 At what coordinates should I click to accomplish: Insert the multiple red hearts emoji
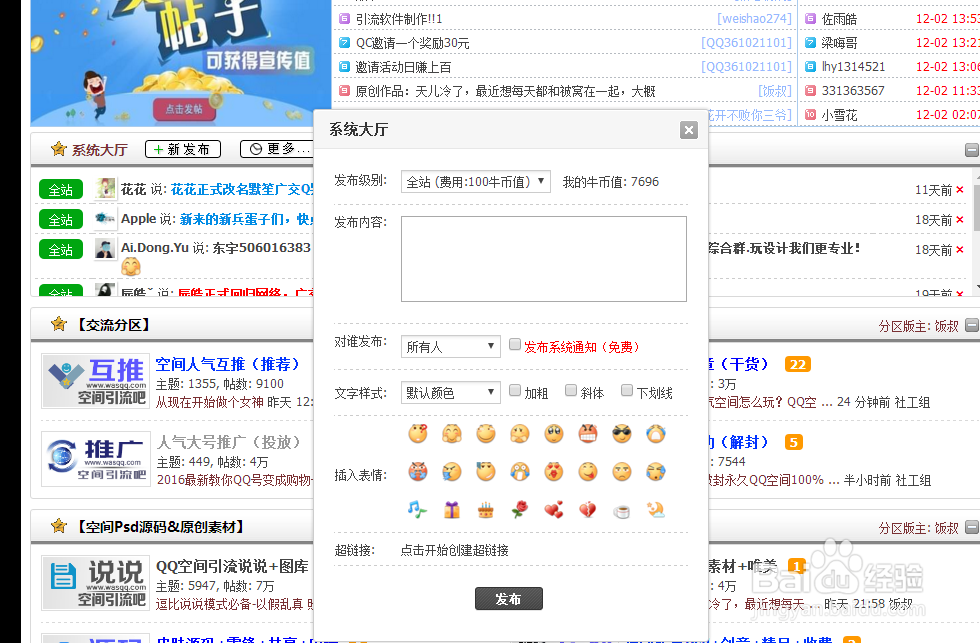click(554, 510)
